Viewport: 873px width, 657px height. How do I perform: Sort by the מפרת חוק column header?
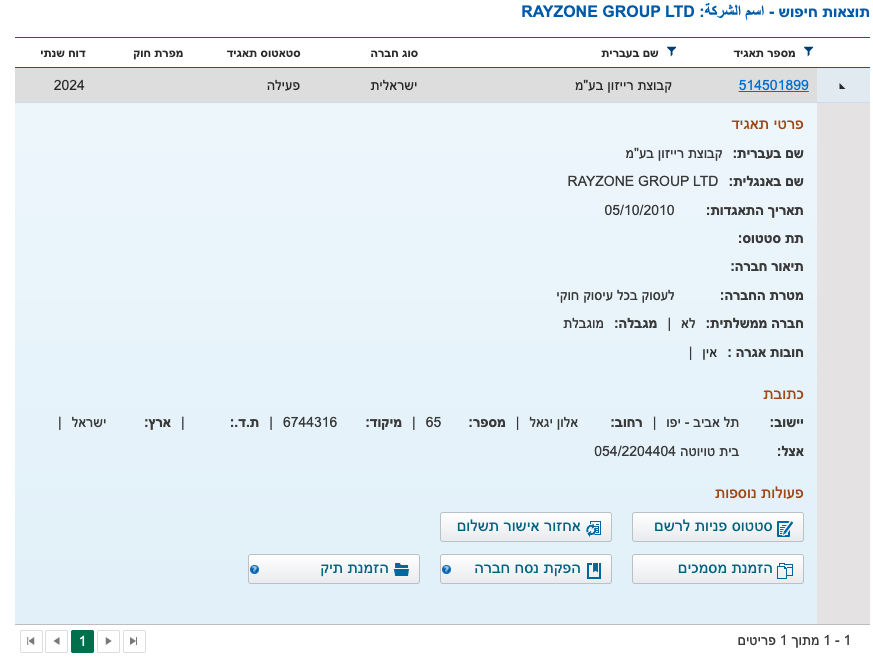[x=158, y=52]
